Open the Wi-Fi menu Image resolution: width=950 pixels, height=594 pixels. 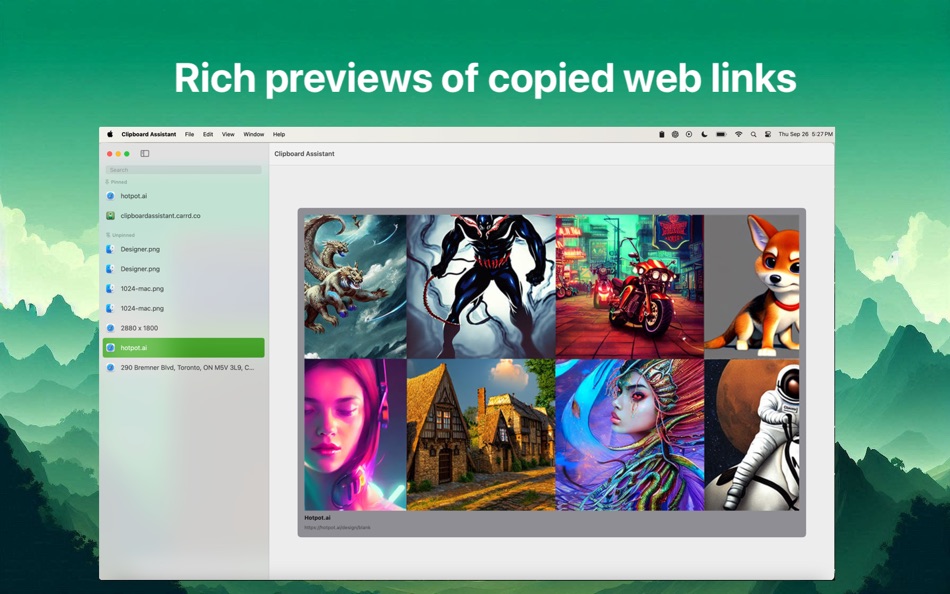[x=739, y=135]
